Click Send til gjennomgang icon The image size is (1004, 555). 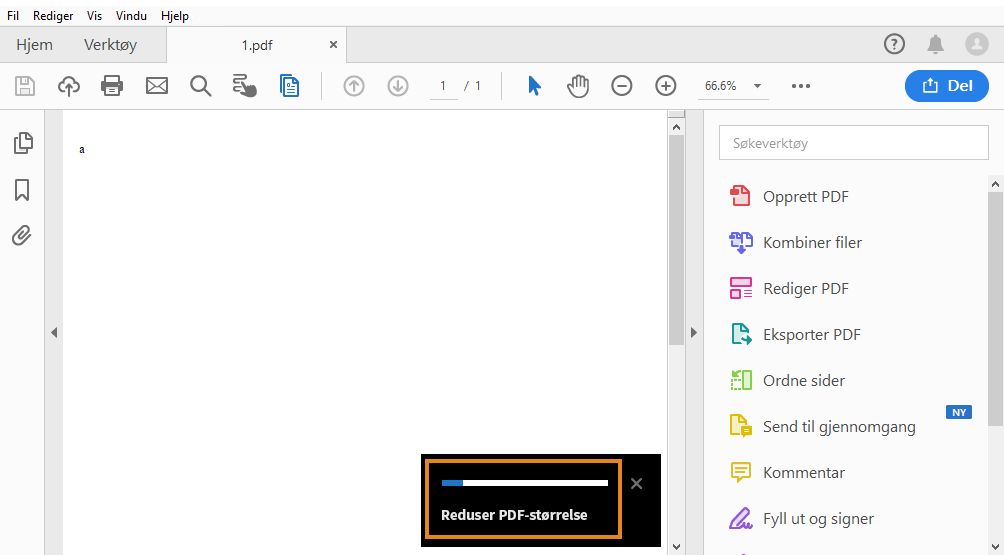(741, 426)
